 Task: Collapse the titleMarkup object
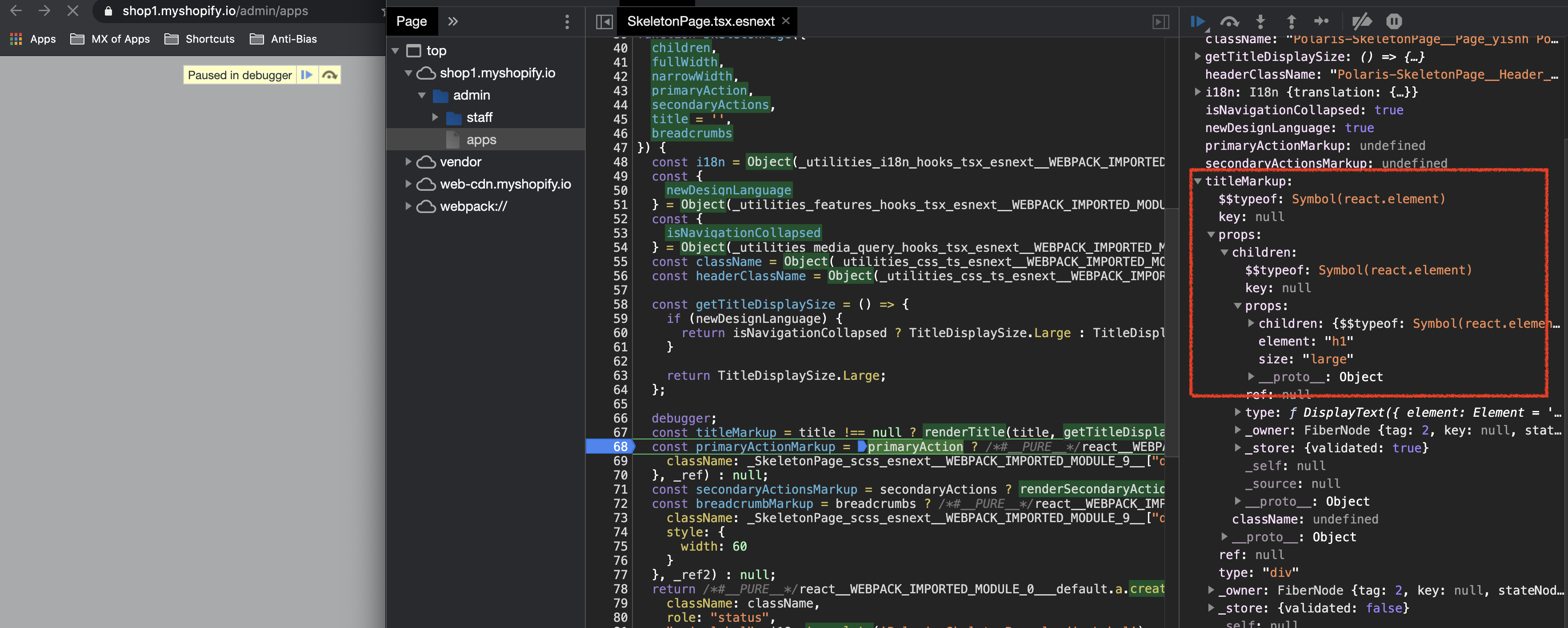[1198, 181]
